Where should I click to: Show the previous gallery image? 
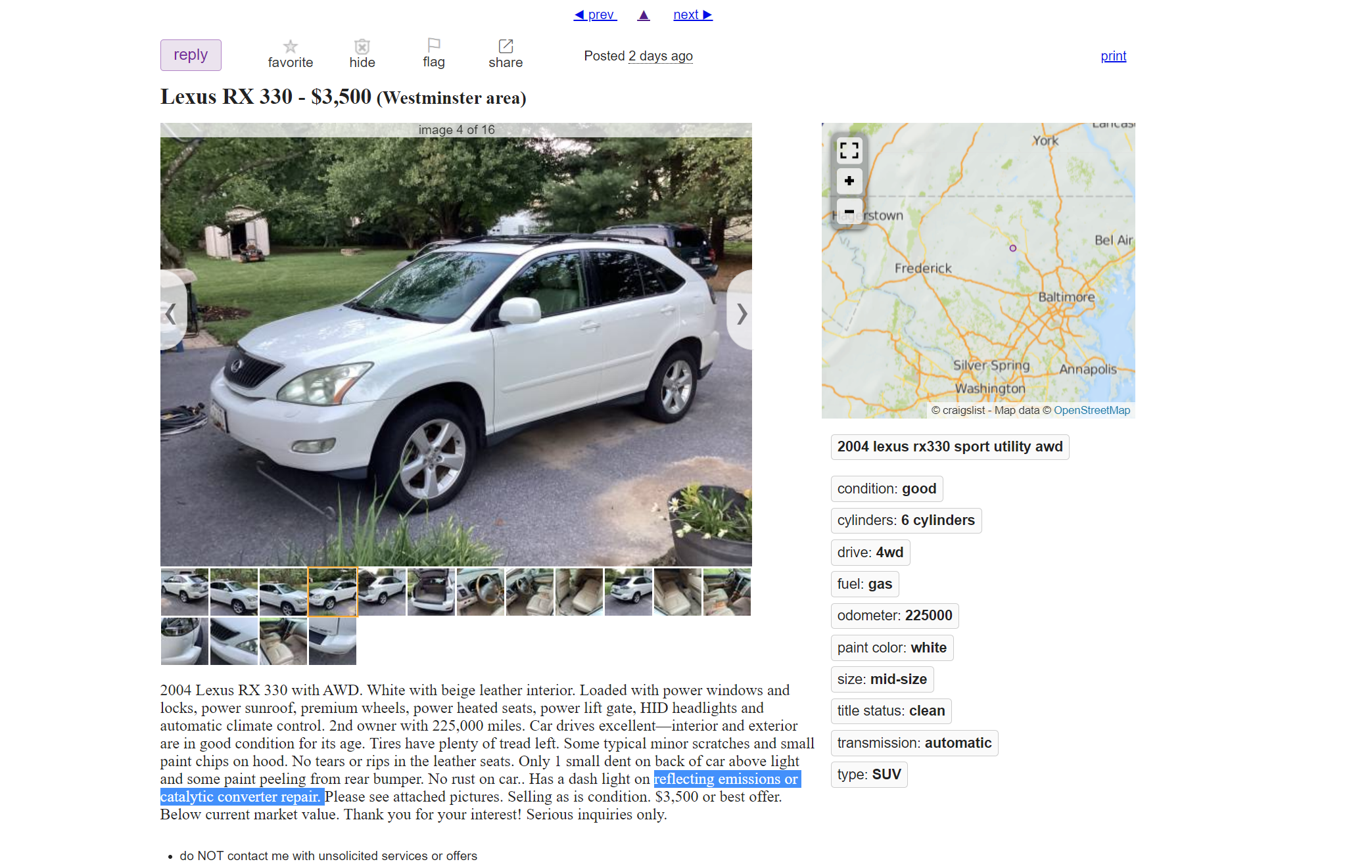tap(172, 313)
